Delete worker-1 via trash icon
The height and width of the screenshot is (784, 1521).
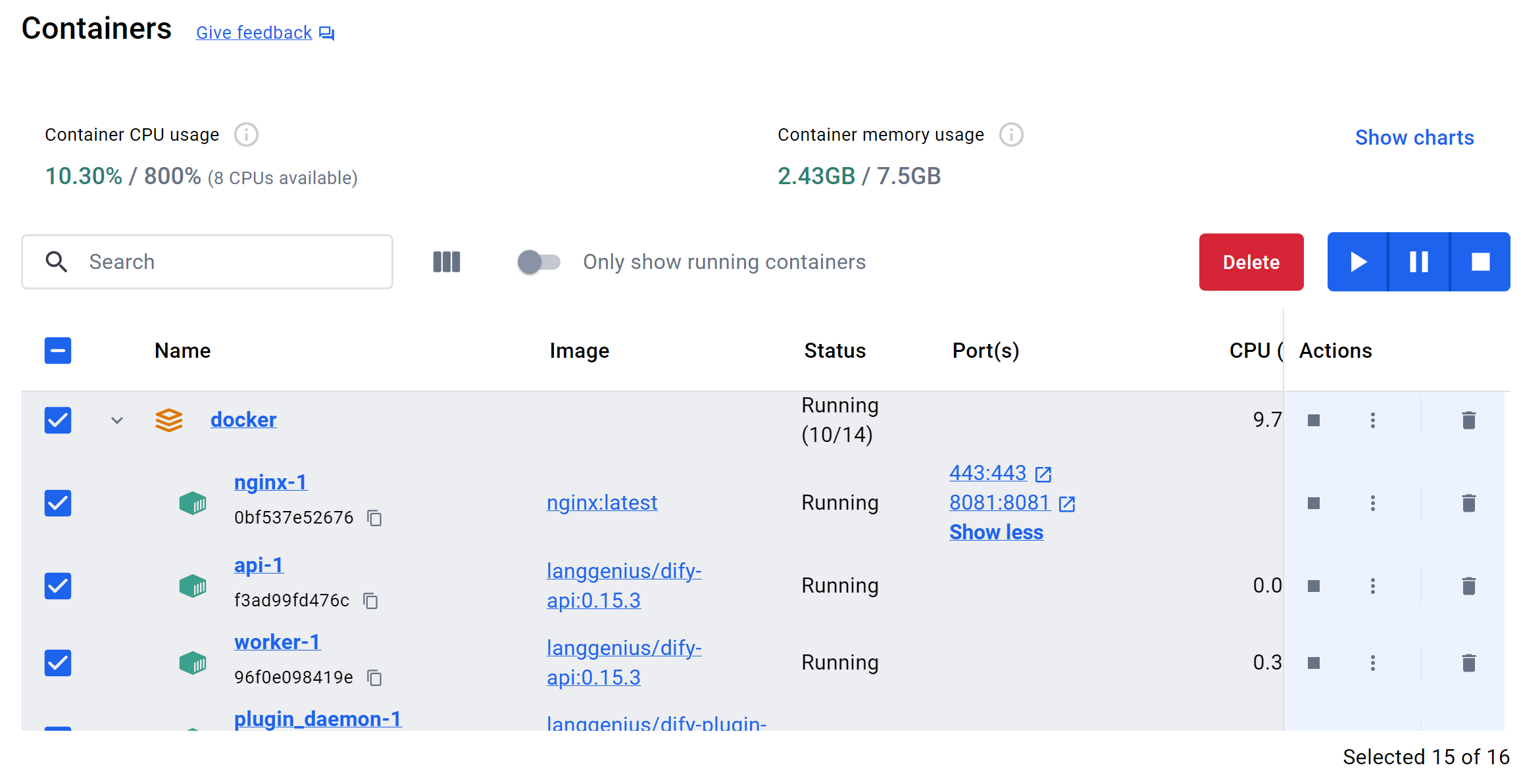pyautogui.click(x=1469, y=663)
